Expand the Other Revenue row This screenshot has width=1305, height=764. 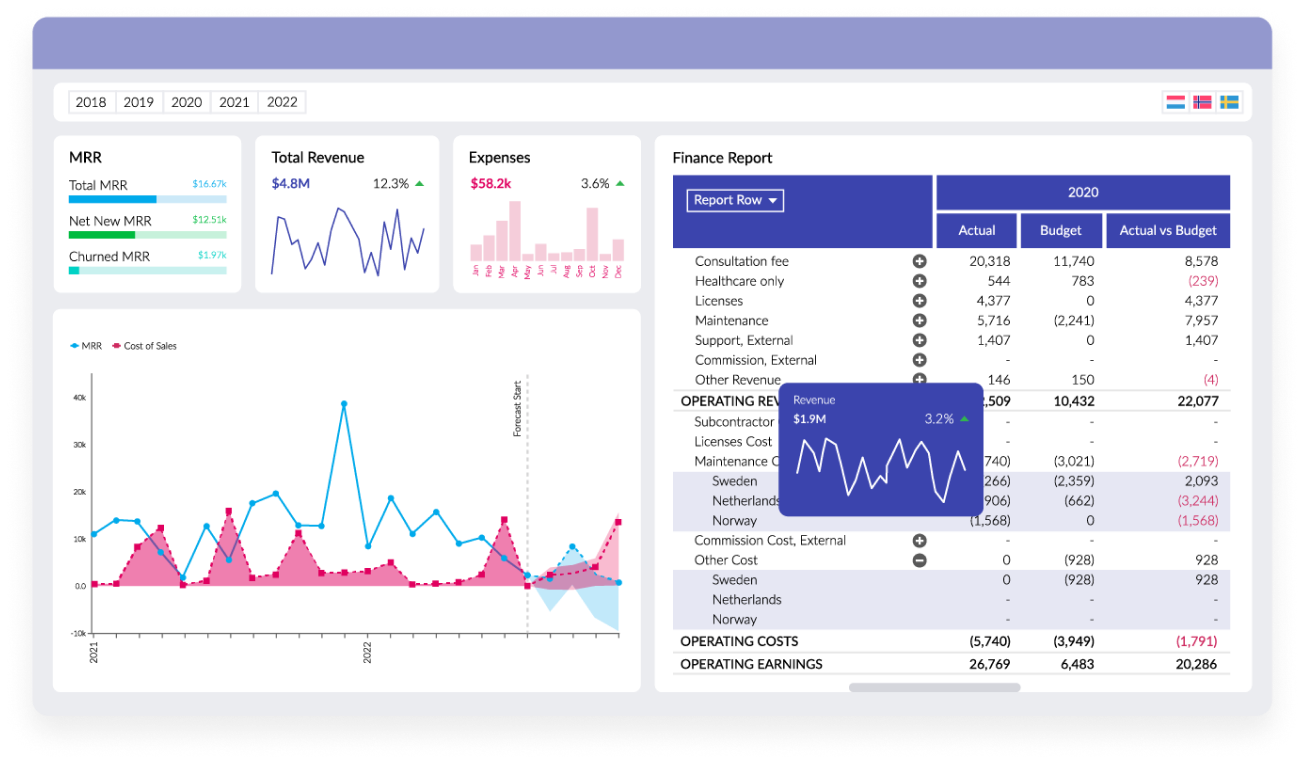point(919,379)
